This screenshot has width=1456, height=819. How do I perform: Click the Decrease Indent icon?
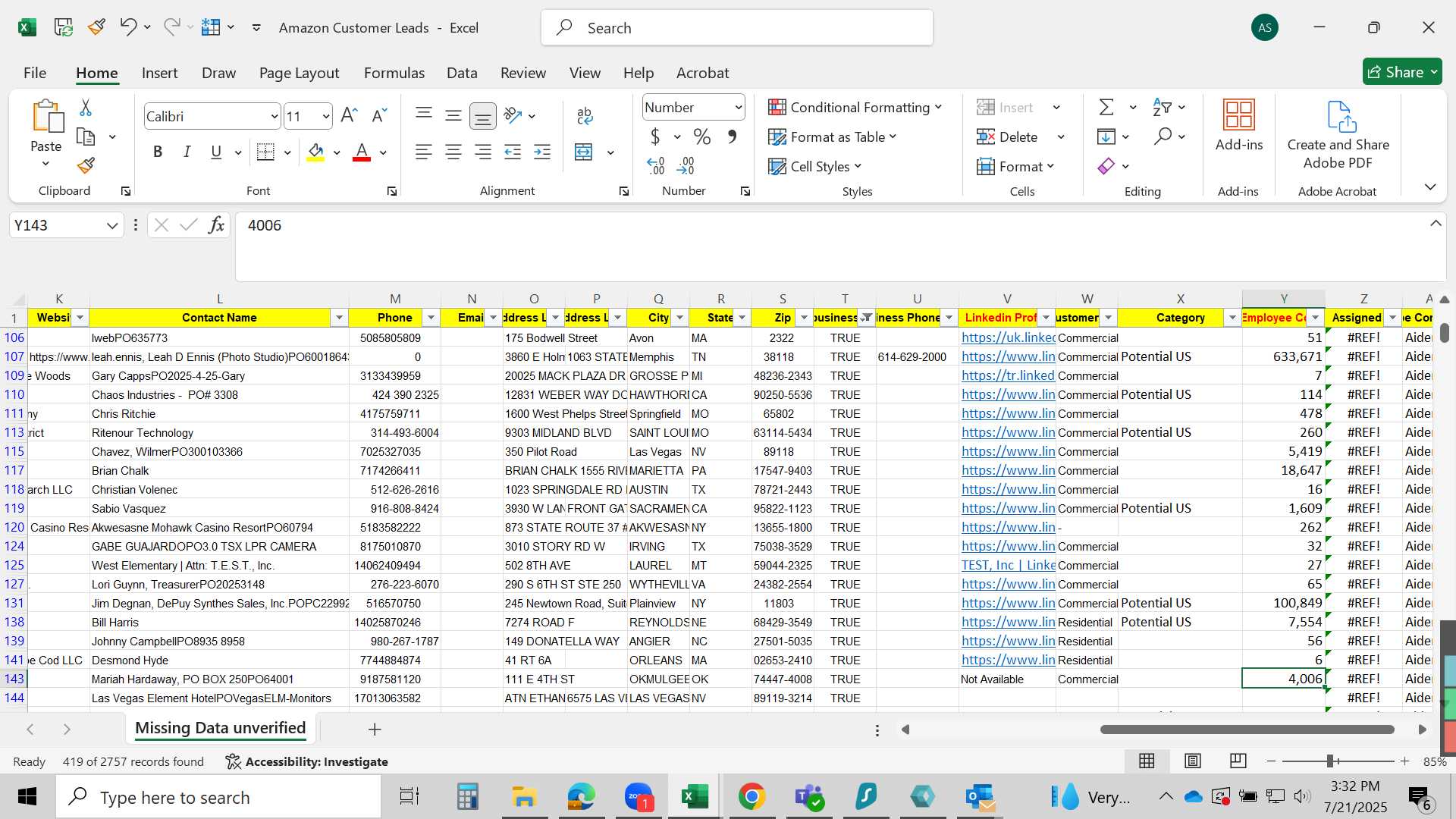[x=513, y=152]
